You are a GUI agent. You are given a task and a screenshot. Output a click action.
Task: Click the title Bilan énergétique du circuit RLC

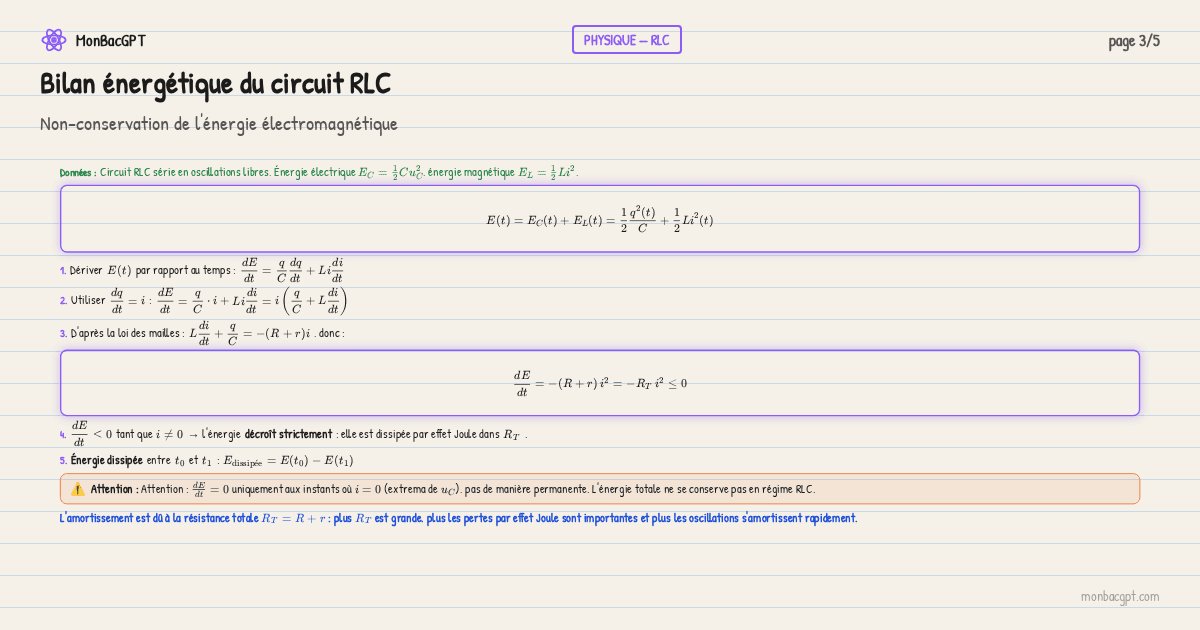pos(215,84)
